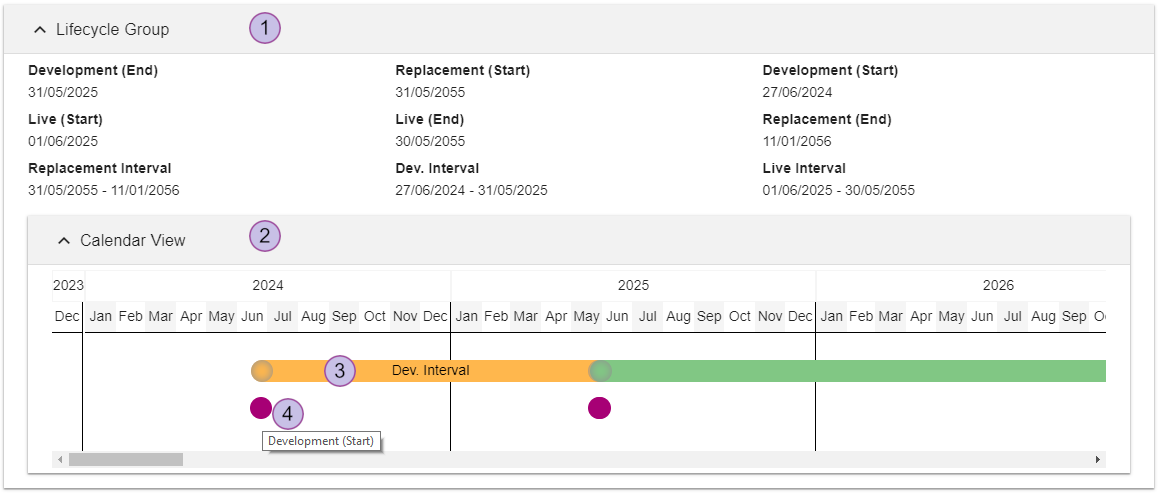Click the 2025 year header in the calendar

pyautogui.click(x=633, y=285)
